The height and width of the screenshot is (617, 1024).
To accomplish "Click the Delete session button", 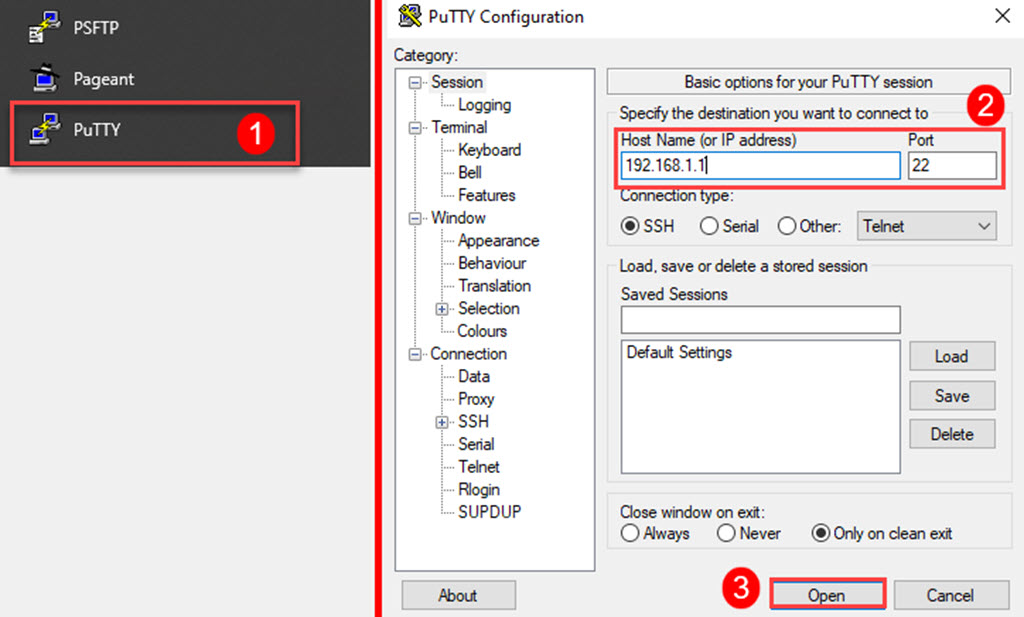I will point(952,434).
